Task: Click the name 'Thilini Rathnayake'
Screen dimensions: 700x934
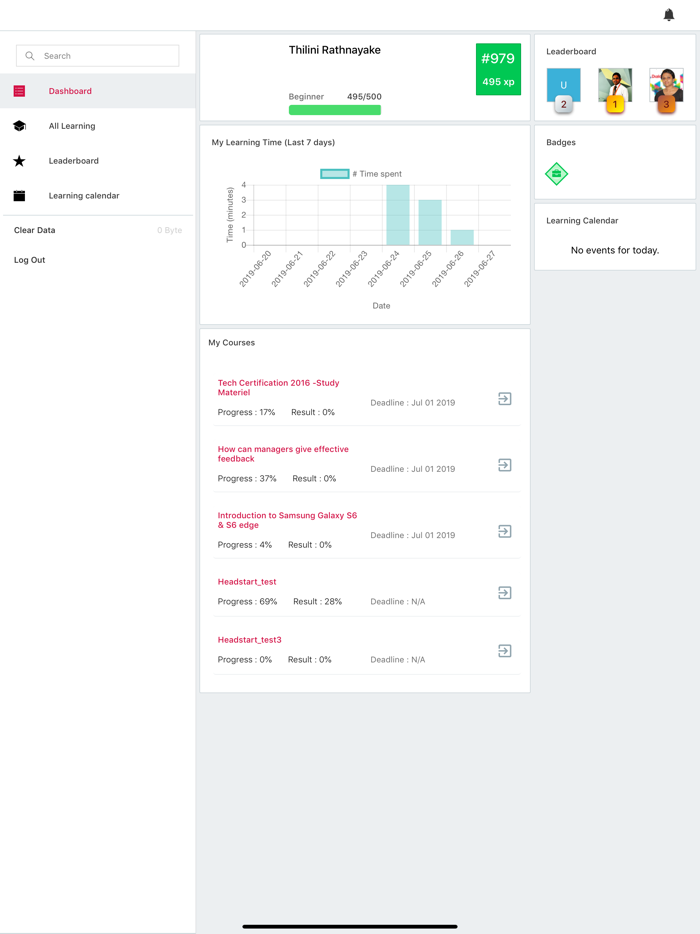Action: click(x=335, y=50)
